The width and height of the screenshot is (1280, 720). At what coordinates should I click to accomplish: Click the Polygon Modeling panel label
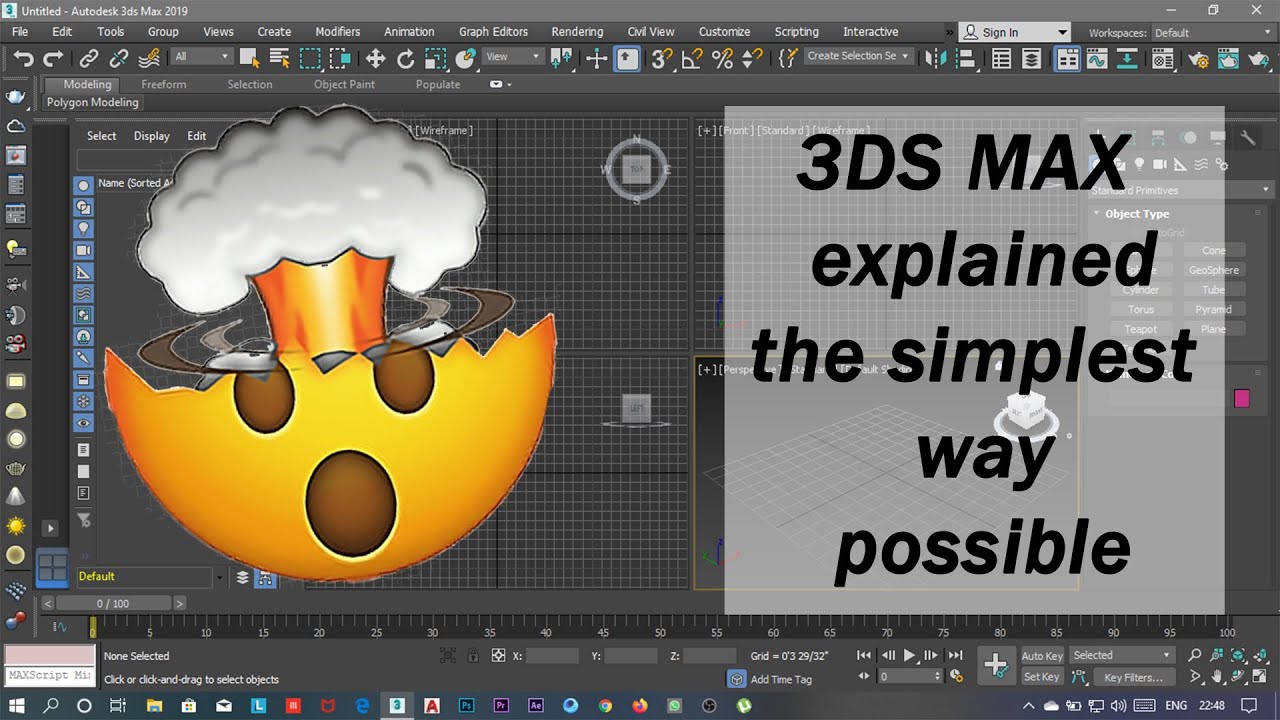[93, 102]
